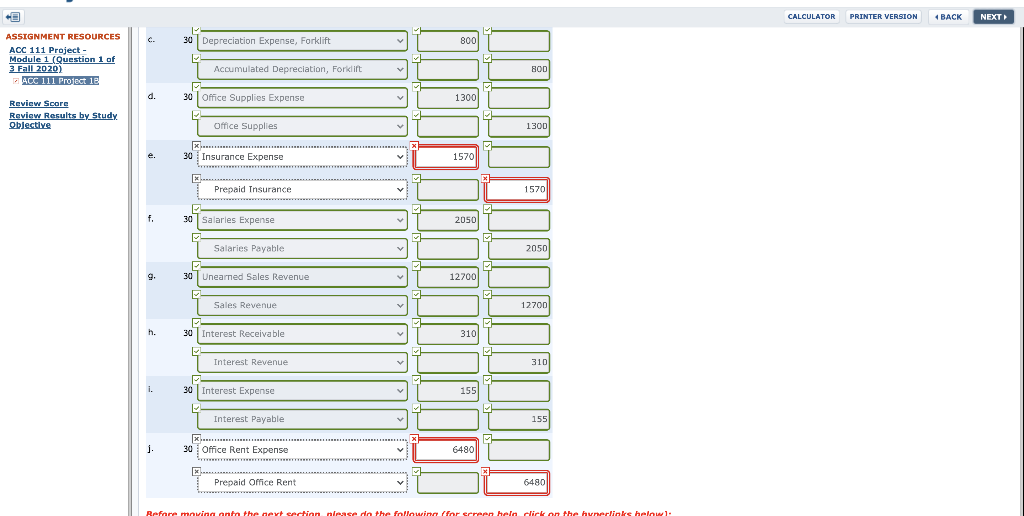Click green check icon on Sales Revenue dropdown

197,294
